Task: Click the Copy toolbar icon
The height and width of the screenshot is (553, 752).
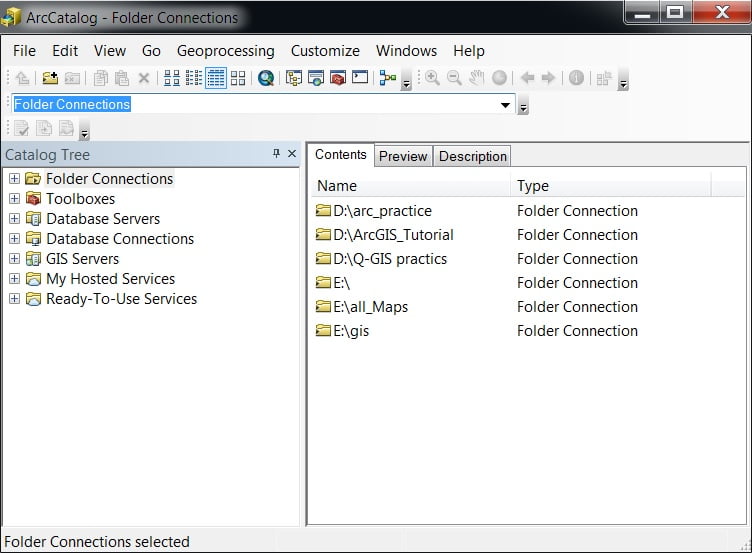Action: point(101,78)
